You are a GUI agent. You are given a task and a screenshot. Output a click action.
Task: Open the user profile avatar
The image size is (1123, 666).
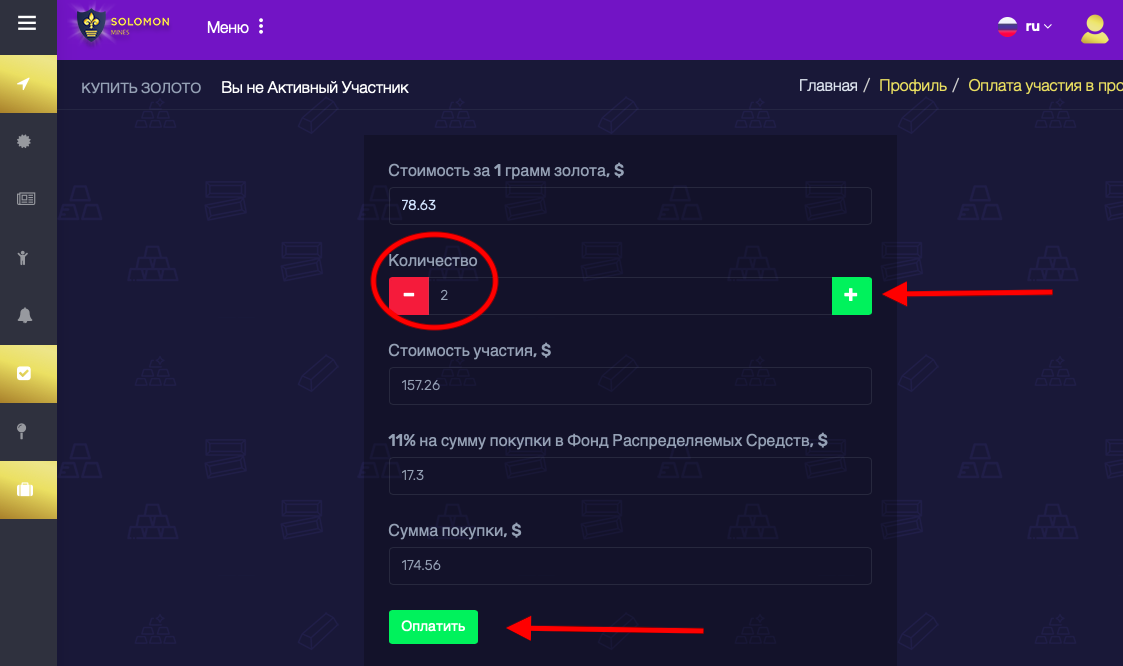[1094, 28]
